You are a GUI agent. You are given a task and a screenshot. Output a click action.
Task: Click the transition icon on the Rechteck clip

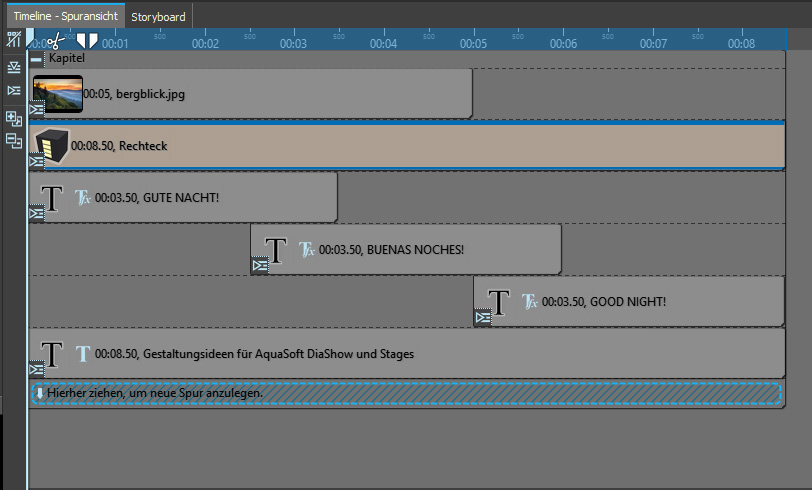tap(36, 162)
